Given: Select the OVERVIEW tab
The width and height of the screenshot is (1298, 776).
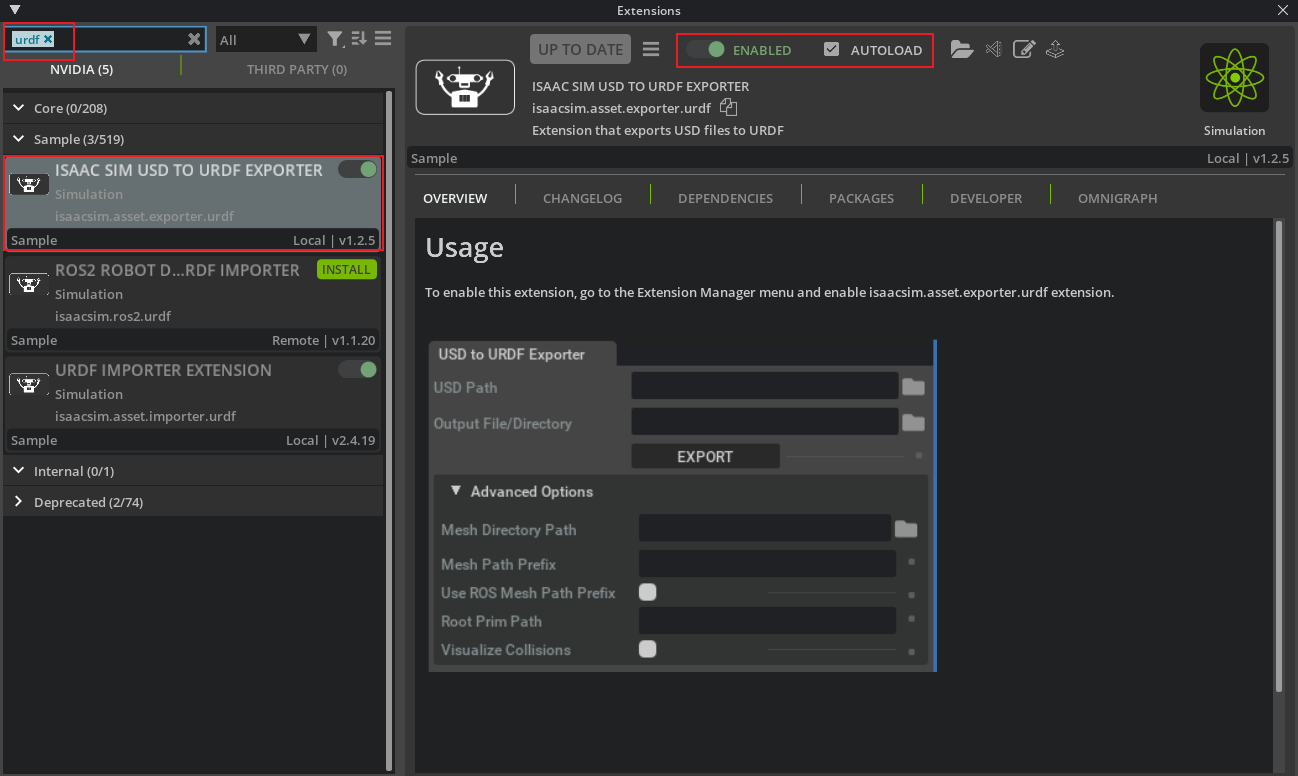Looking at the screenshot, I should [x=455, y=198].
